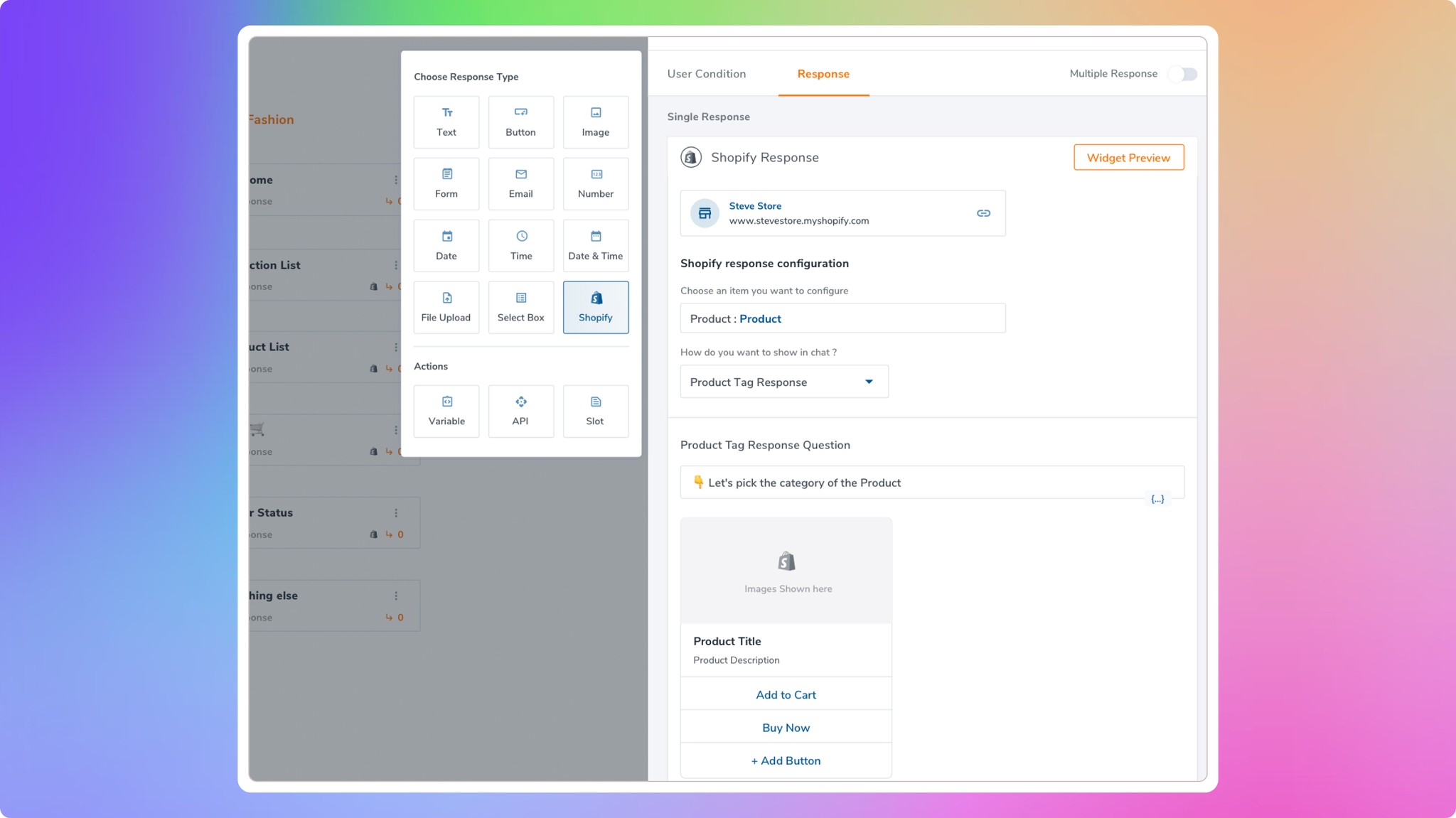Screen dimensions: 1456x818
Task: Switch to the User Condition tab
Action: [706, 74]
